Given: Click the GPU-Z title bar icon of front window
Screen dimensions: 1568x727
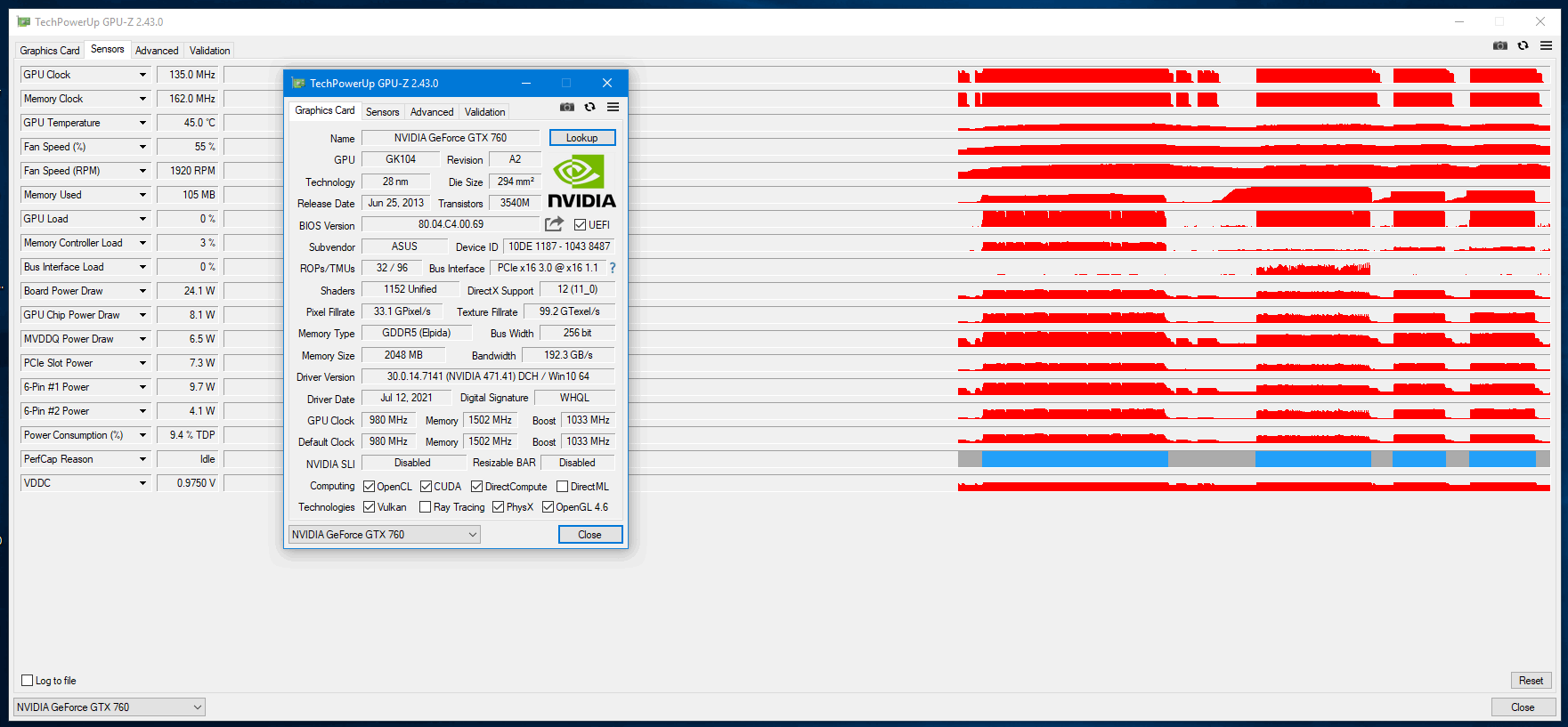Looking at the screenshot, I should tap(297, 83).
